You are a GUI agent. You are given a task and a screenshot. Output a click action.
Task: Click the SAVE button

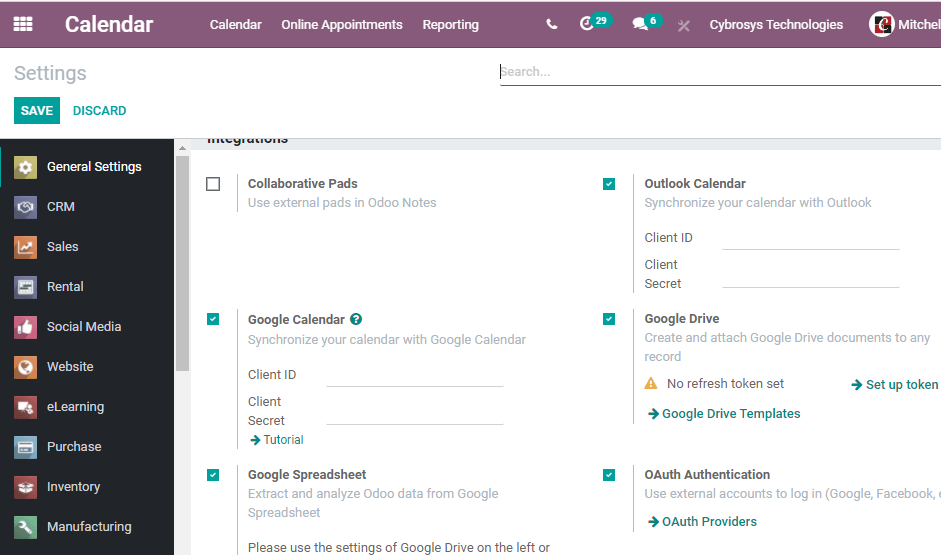coord(37,110)
